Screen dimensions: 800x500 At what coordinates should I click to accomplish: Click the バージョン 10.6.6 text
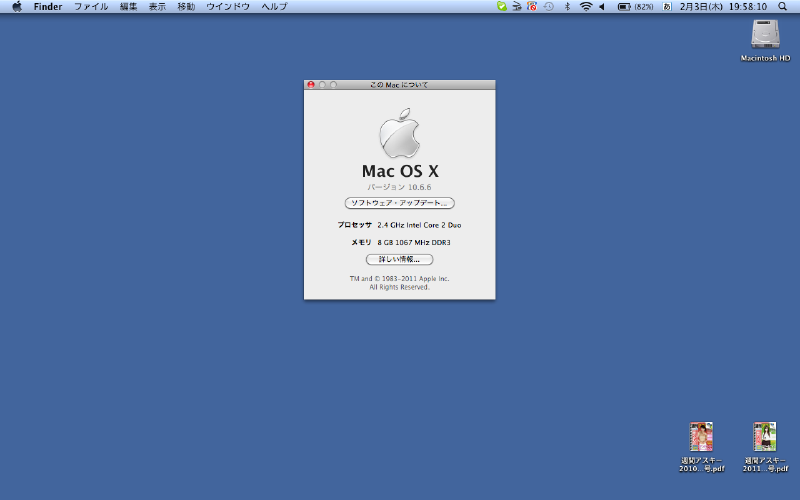(399, 187)
